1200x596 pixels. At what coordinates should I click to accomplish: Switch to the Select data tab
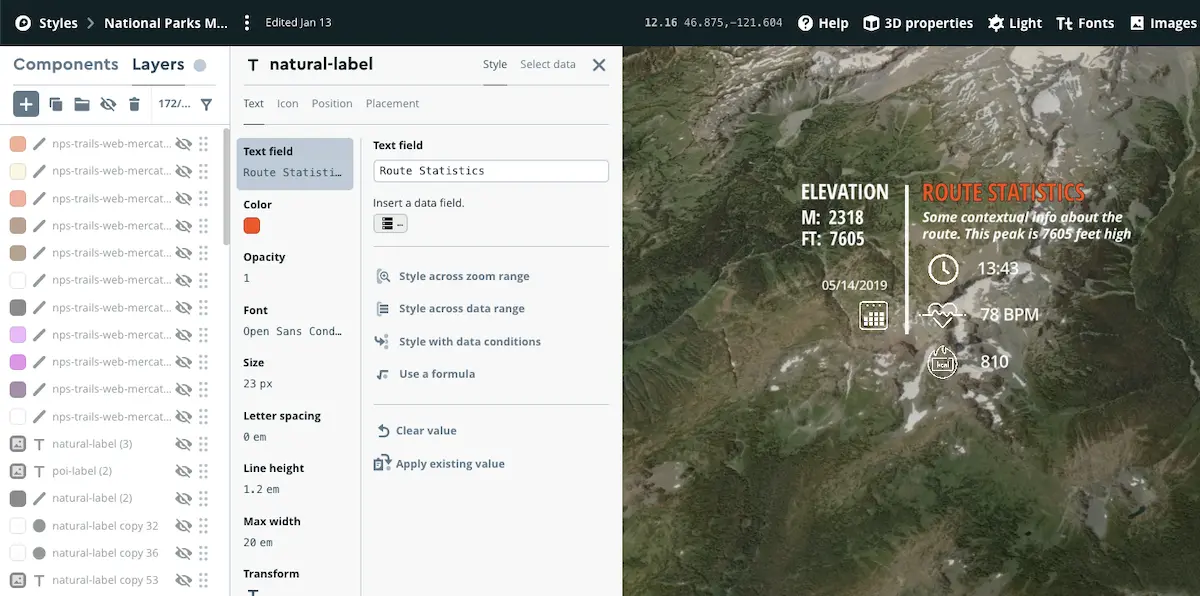(x=547, y=65)
